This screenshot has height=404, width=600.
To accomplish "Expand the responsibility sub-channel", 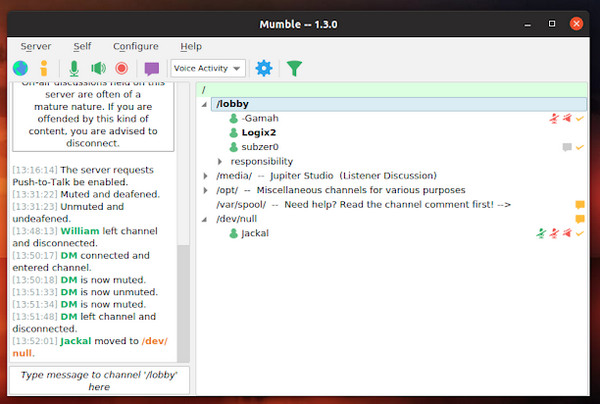I will [220, 161].
